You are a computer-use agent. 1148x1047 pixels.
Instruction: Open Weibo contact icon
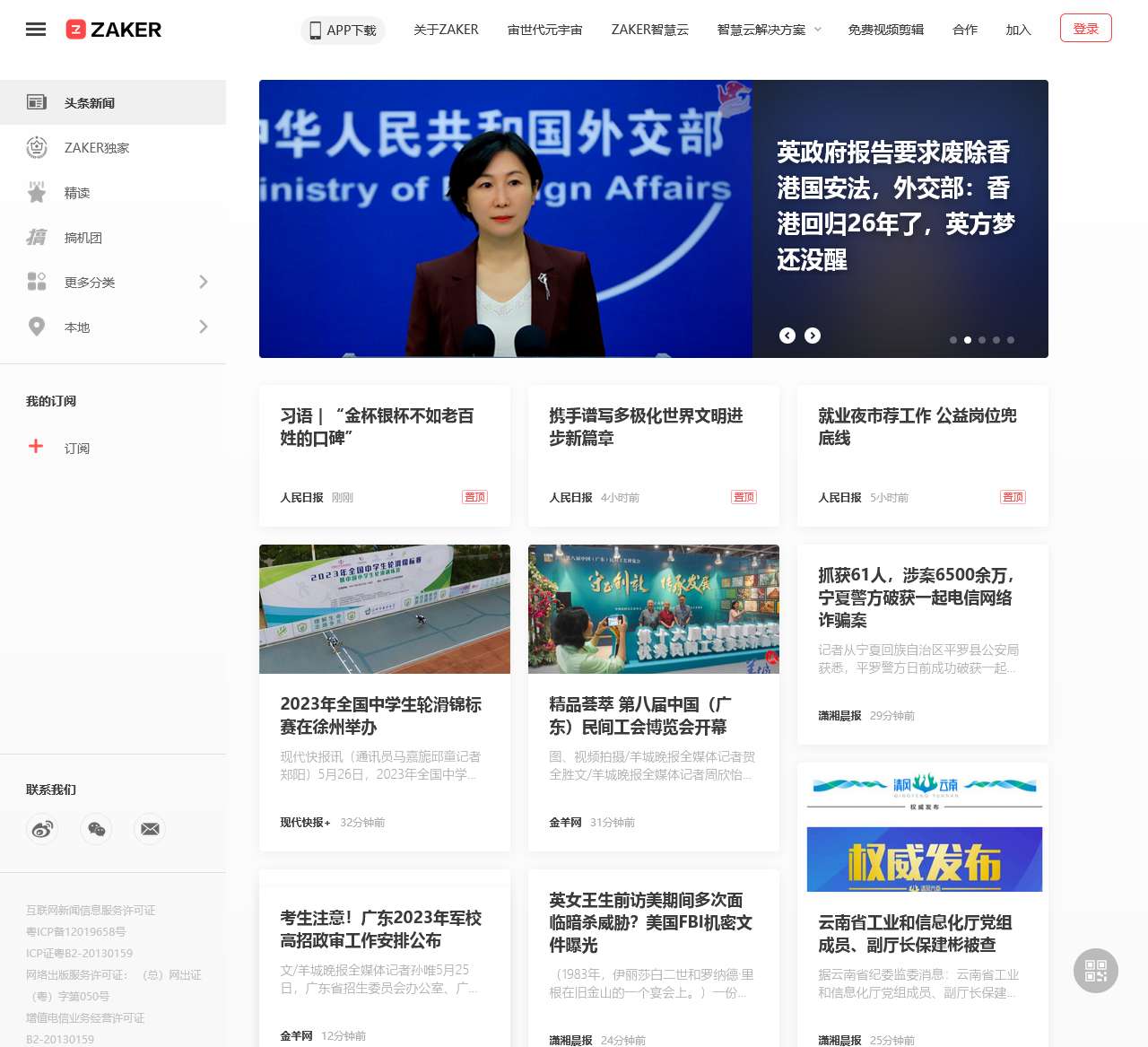pyautogui.click(x=42, y=829)
